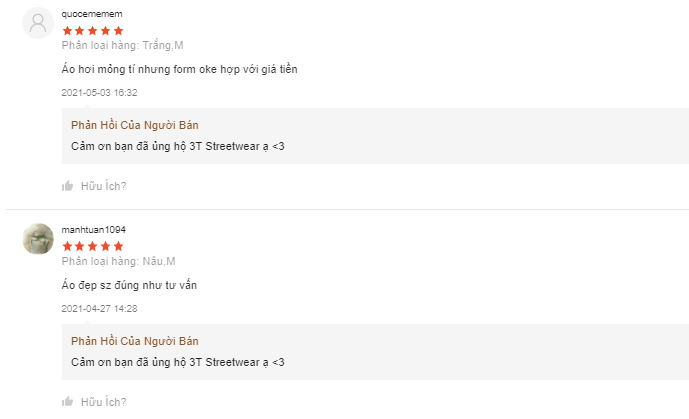This screenshot has height=419, width=689.
Task: Click the fifth star in quocememem's rating
Action: 119,31
